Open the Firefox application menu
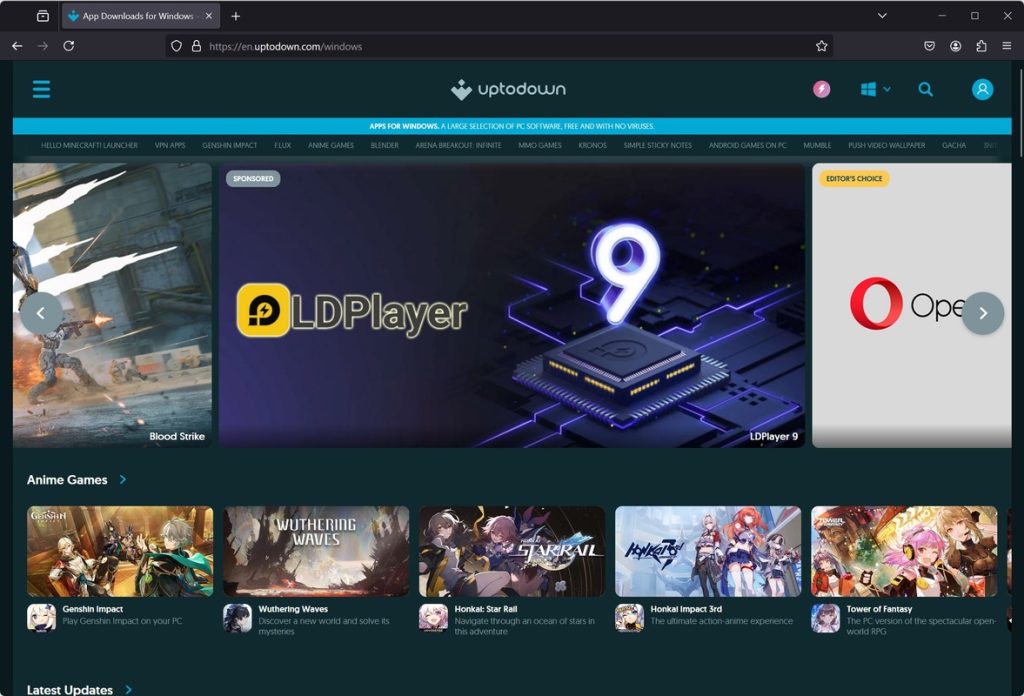Image resolution: width=1024 pixels, height=696 pixels. pyautogui.click(x=1007, y=46)
